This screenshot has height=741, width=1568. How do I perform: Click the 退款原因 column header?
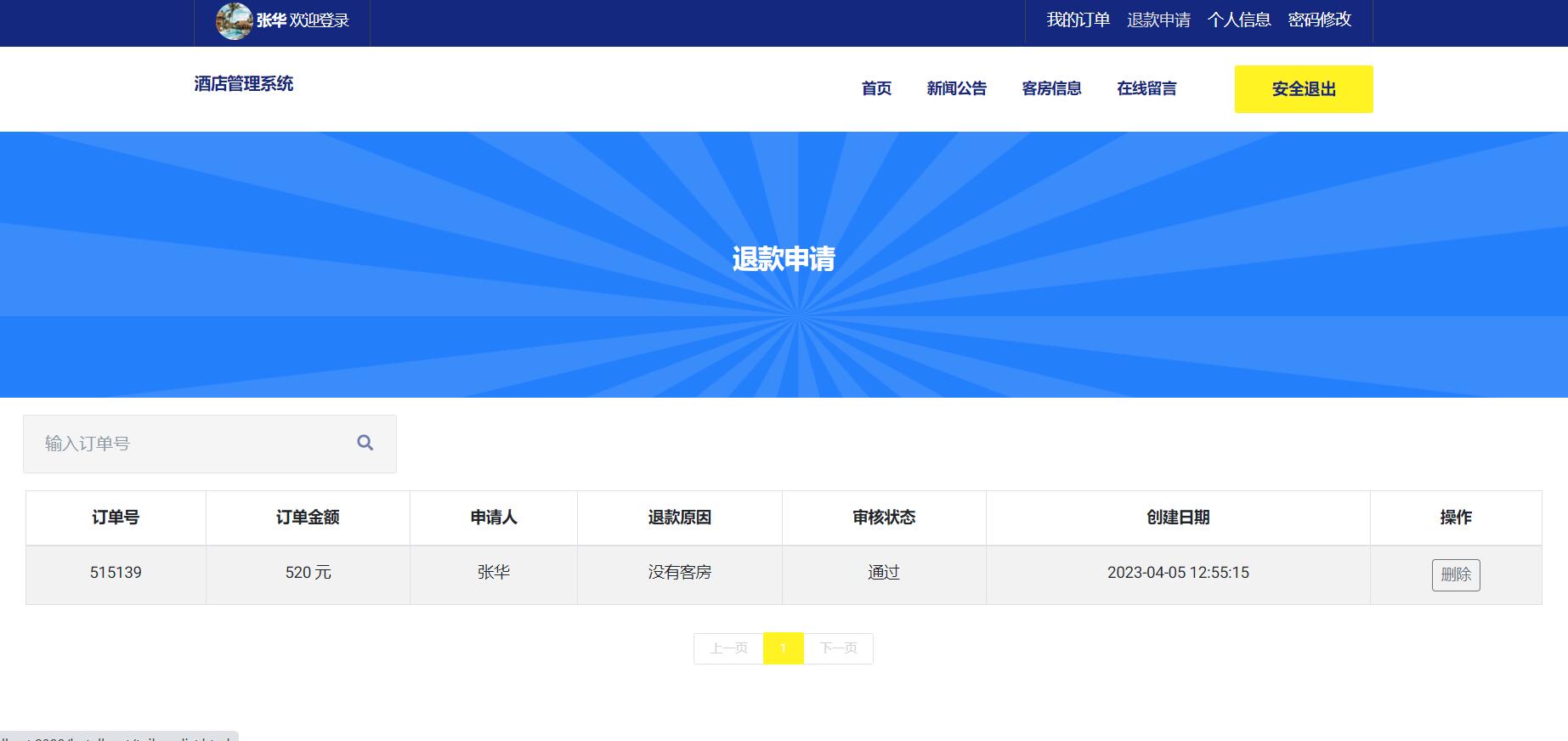pos(680,518)
